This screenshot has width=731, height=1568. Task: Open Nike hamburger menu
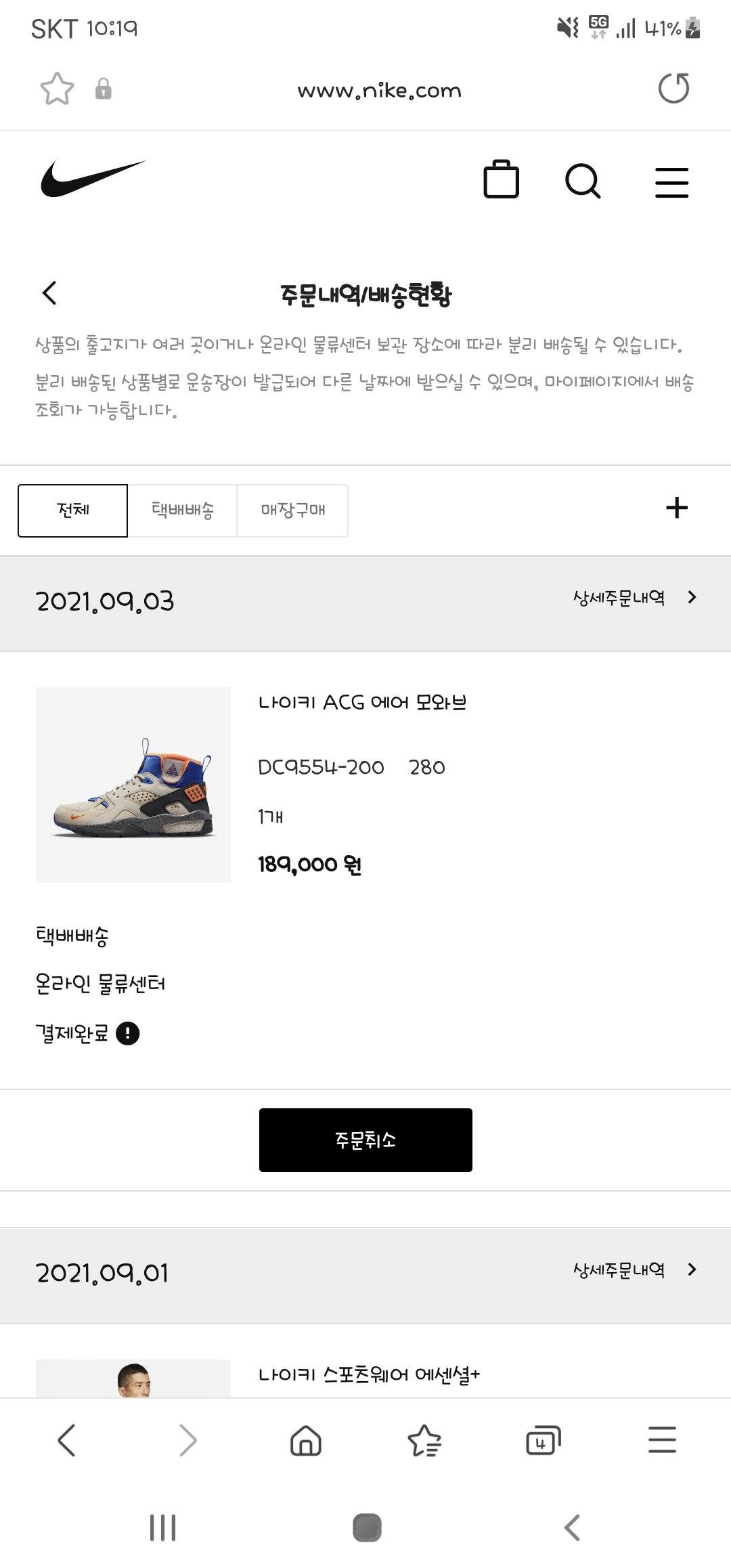coord(671,183)
